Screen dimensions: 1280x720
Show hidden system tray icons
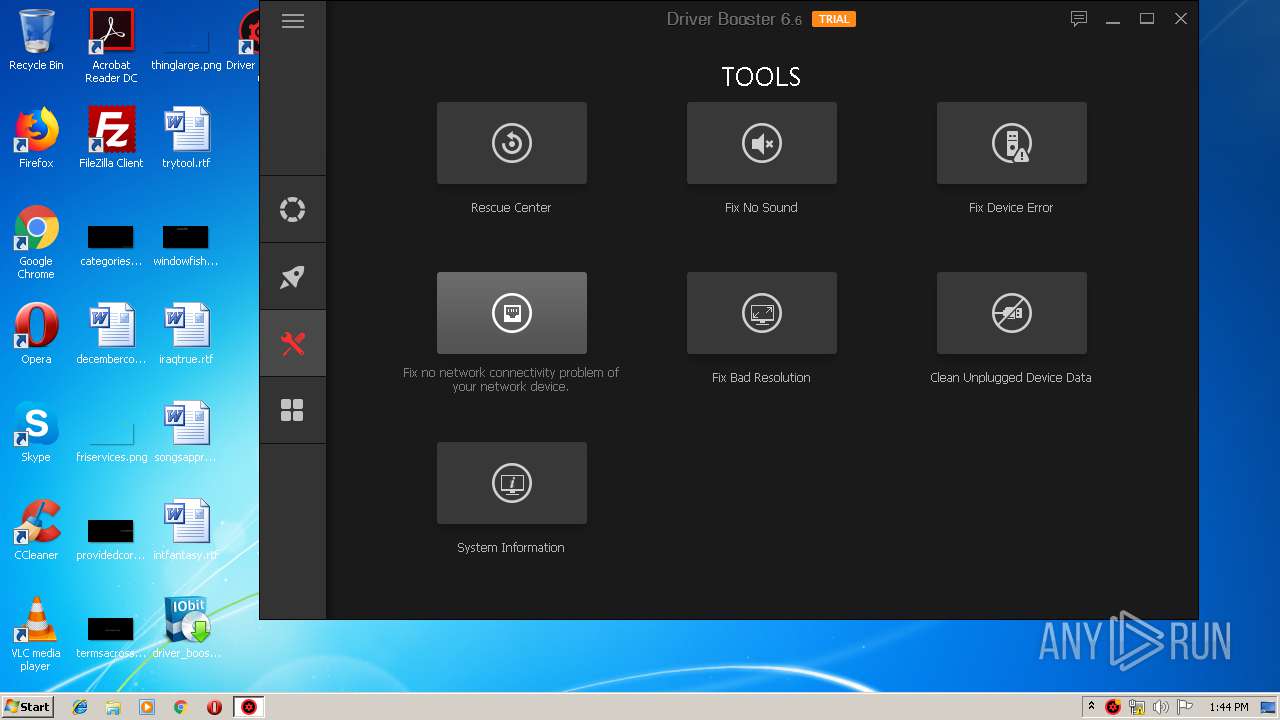tap(1091, 707)
